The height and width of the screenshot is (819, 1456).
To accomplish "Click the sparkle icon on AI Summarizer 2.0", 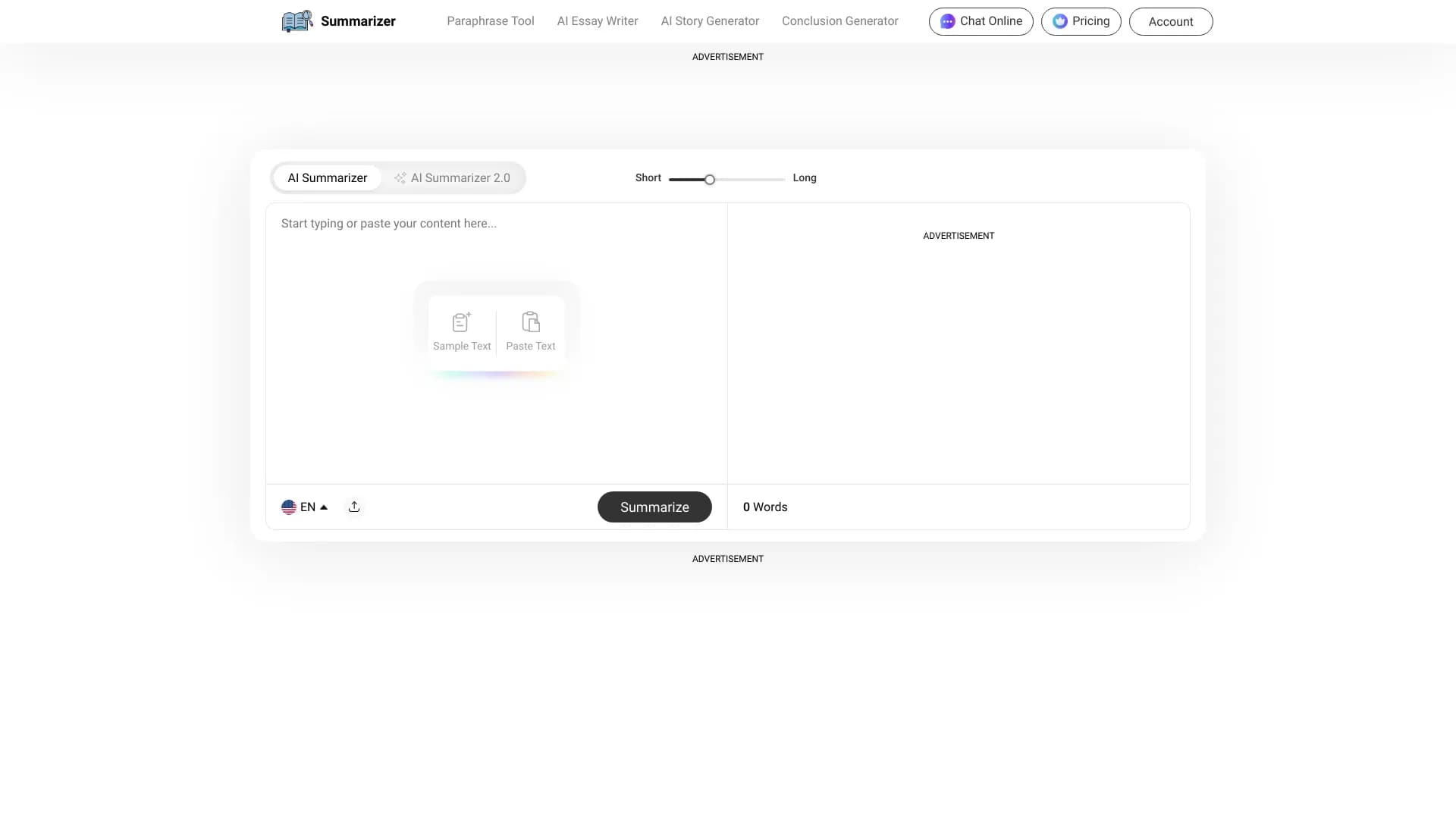I will pyautogui.click(x=400, y=177).
